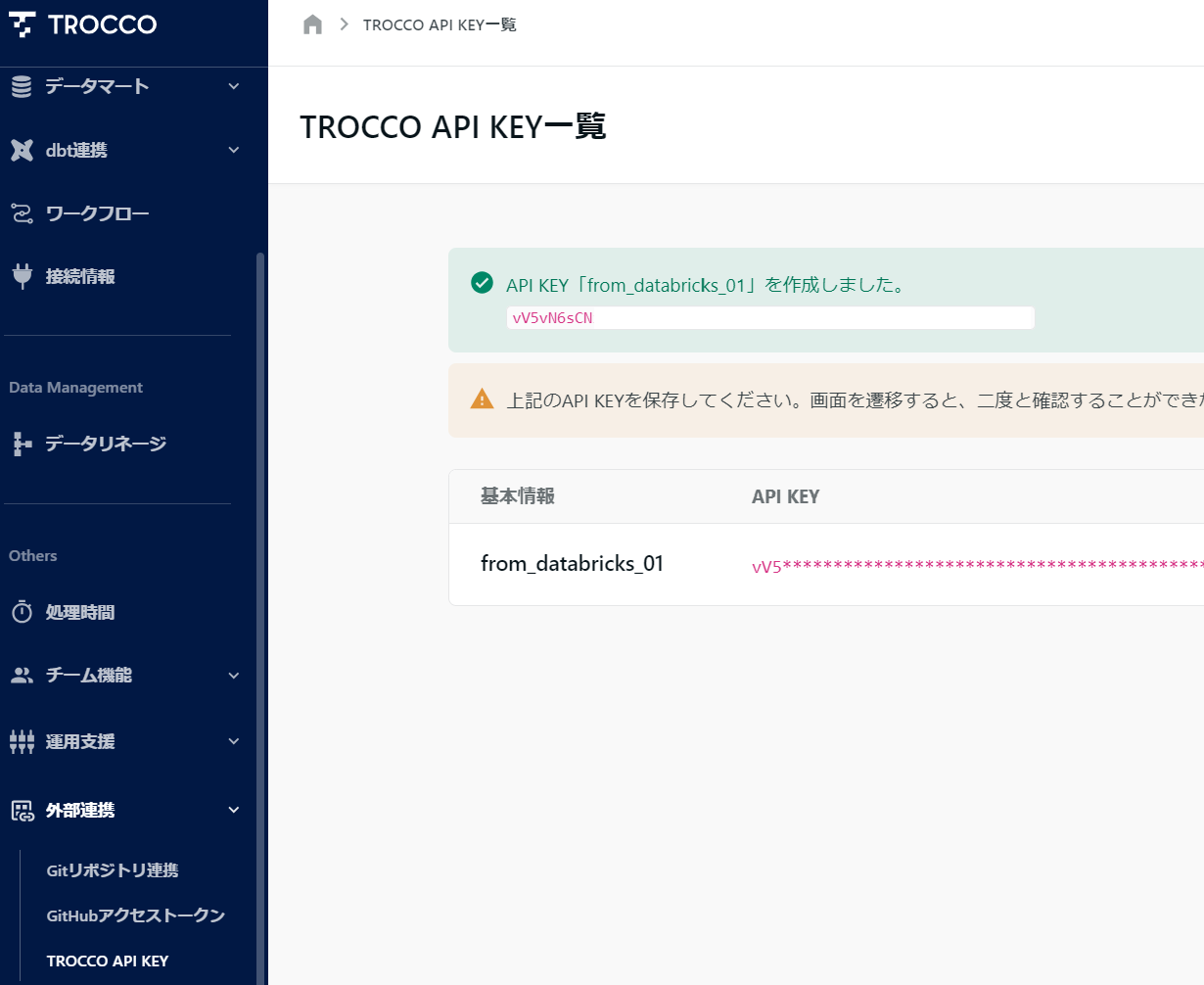Open Gitリポジトリ連携 submenu link
The image size is (1204, 985).
pos(113,870)
